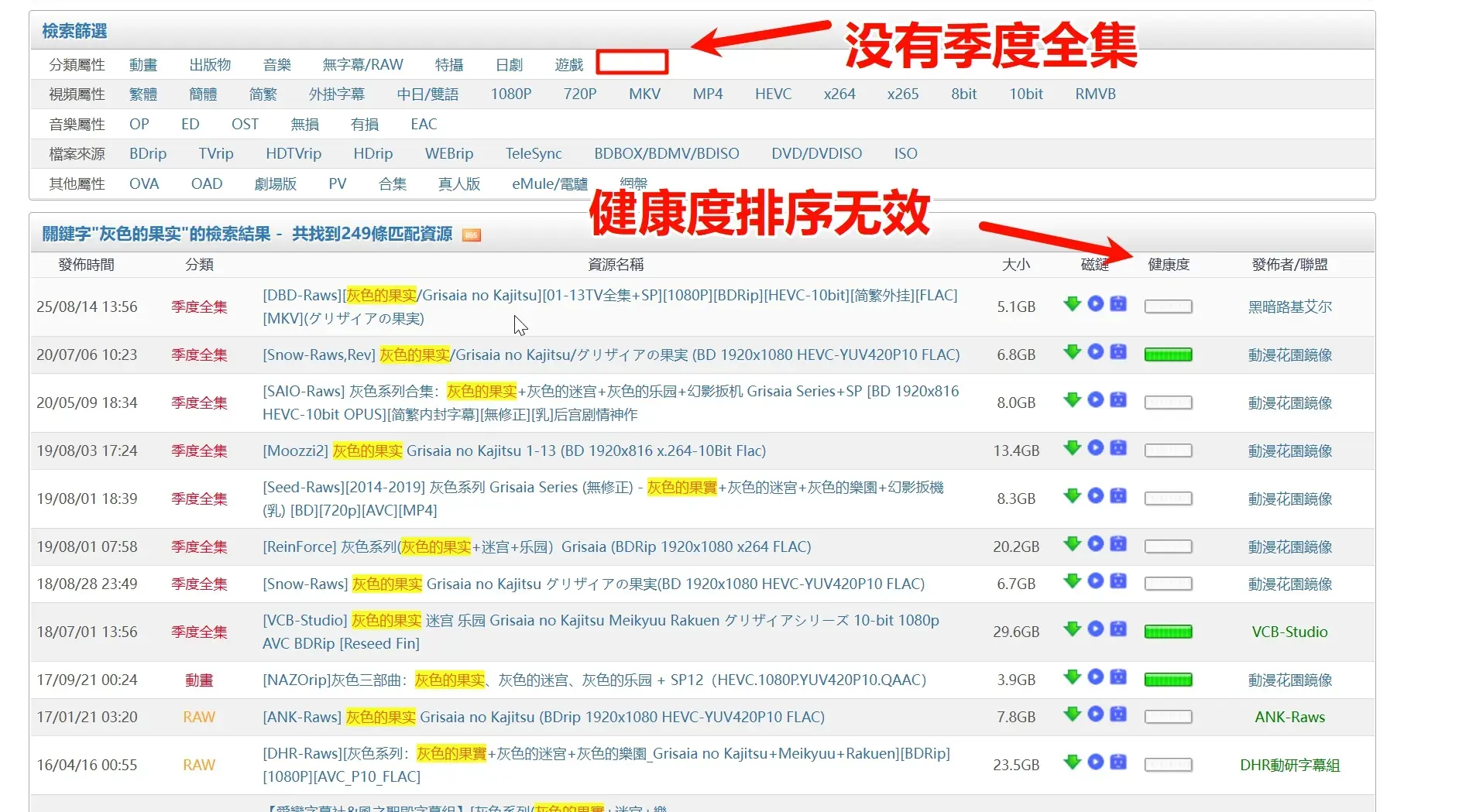Sort results by 大小 column header

click(1016, 265)
